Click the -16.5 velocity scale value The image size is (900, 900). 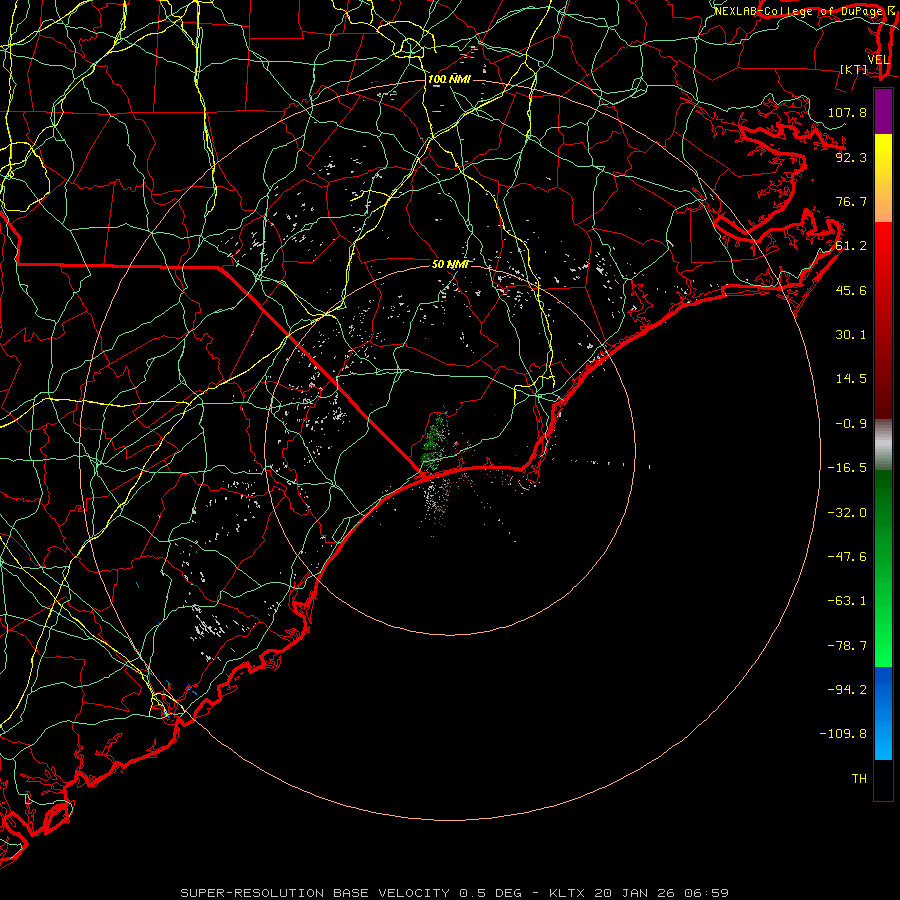(x=847, y=468)
